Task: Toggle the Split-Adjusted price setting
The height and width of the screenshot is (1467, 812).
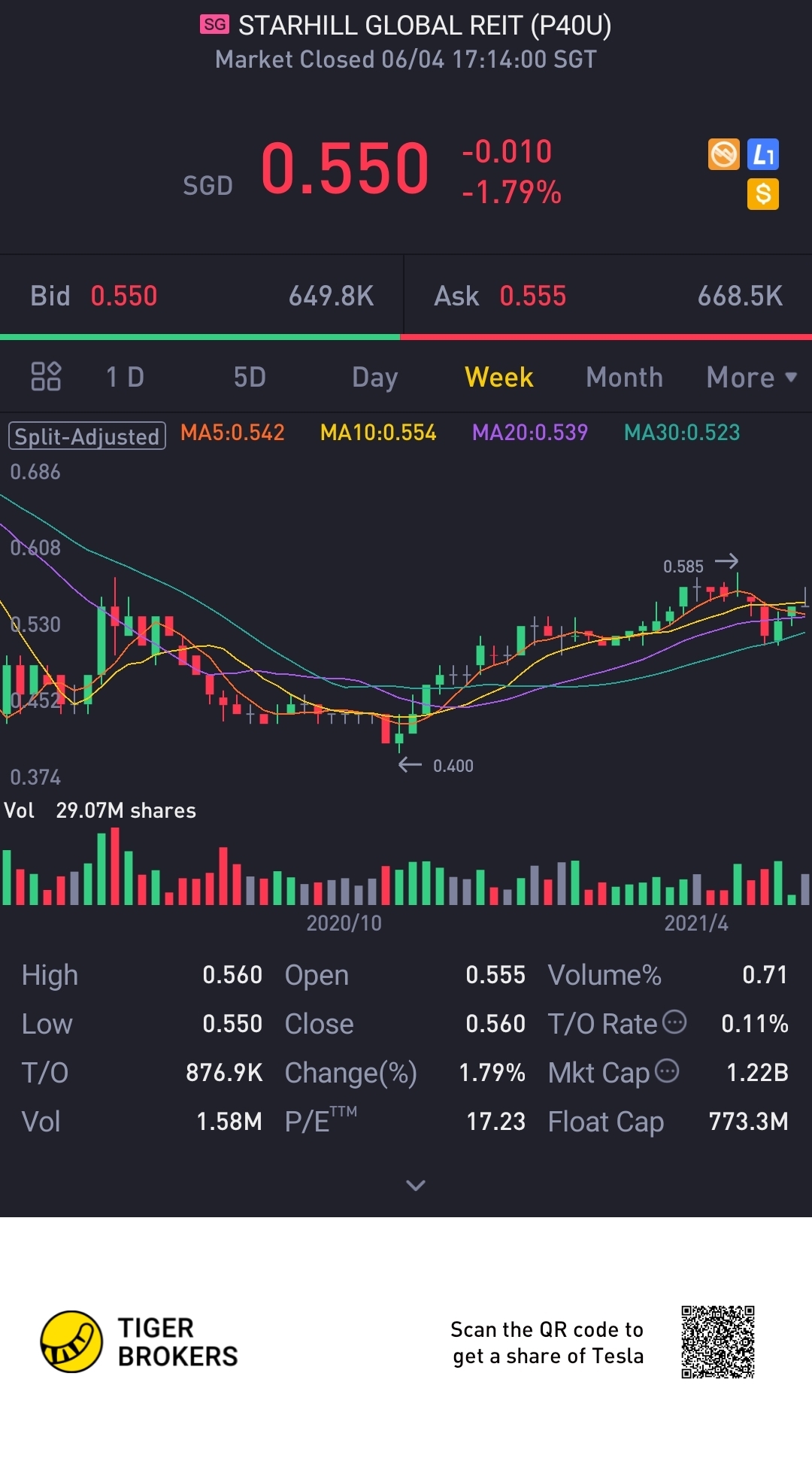Action: tap(87, 436)
